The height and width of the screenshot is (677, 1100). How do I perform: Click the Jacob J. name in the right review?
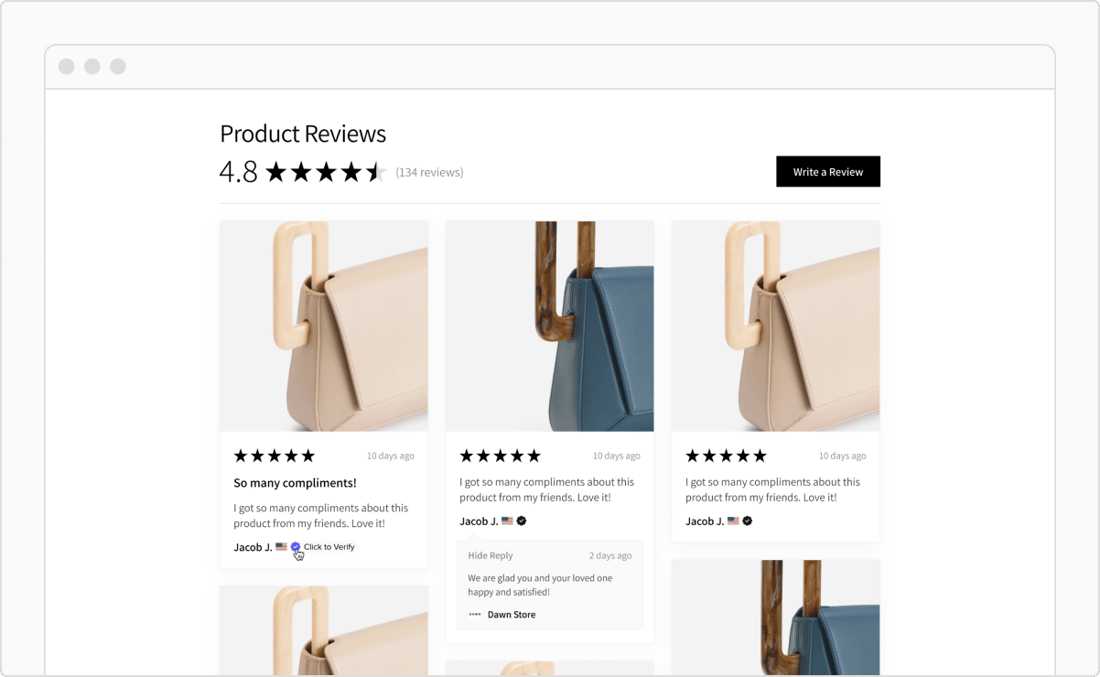pyautogui.click(x=704, y=521)
